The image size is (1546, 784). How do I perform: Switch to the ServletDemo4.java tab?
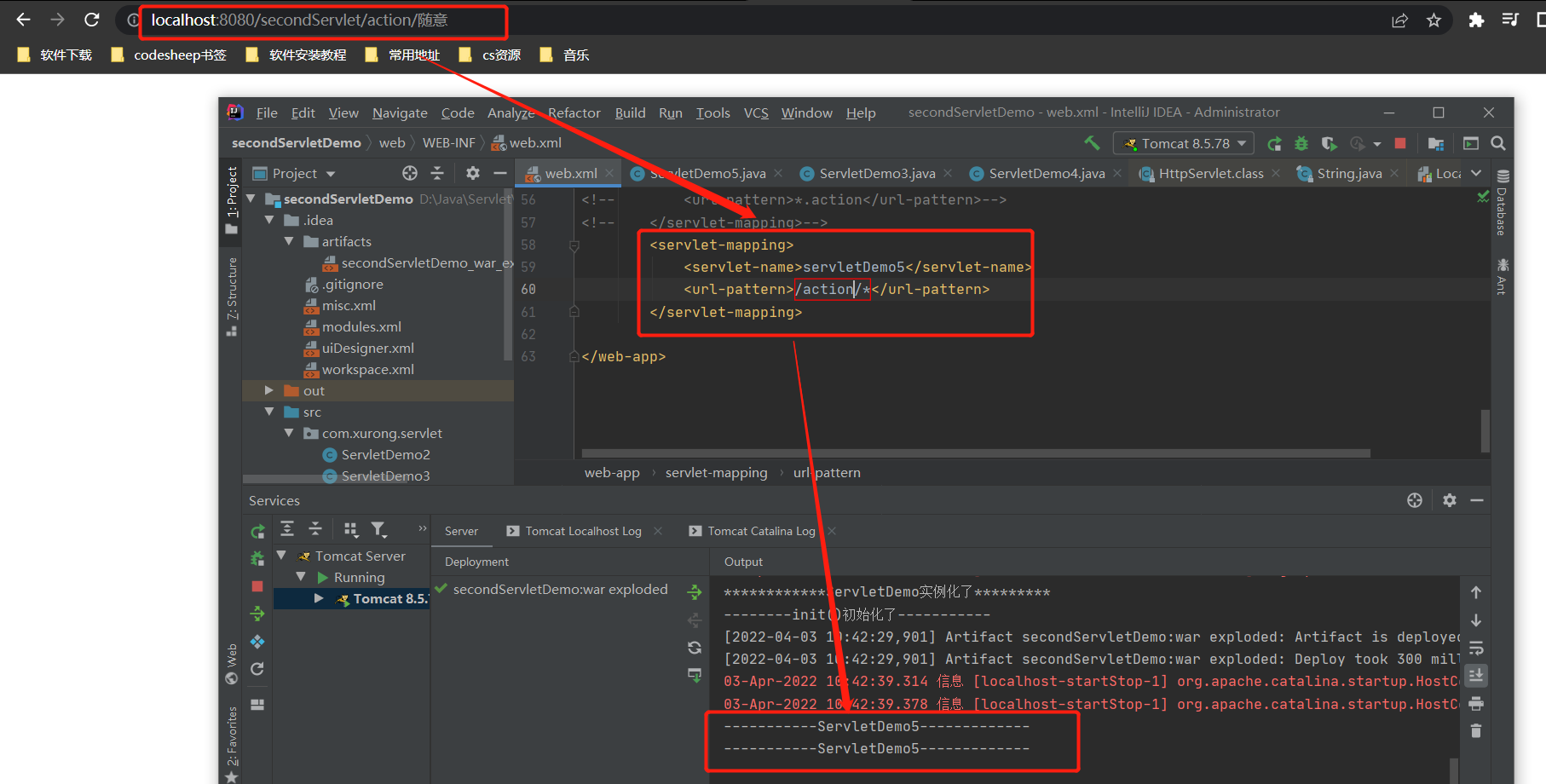pyautogui.click(x=1047, y=173)
